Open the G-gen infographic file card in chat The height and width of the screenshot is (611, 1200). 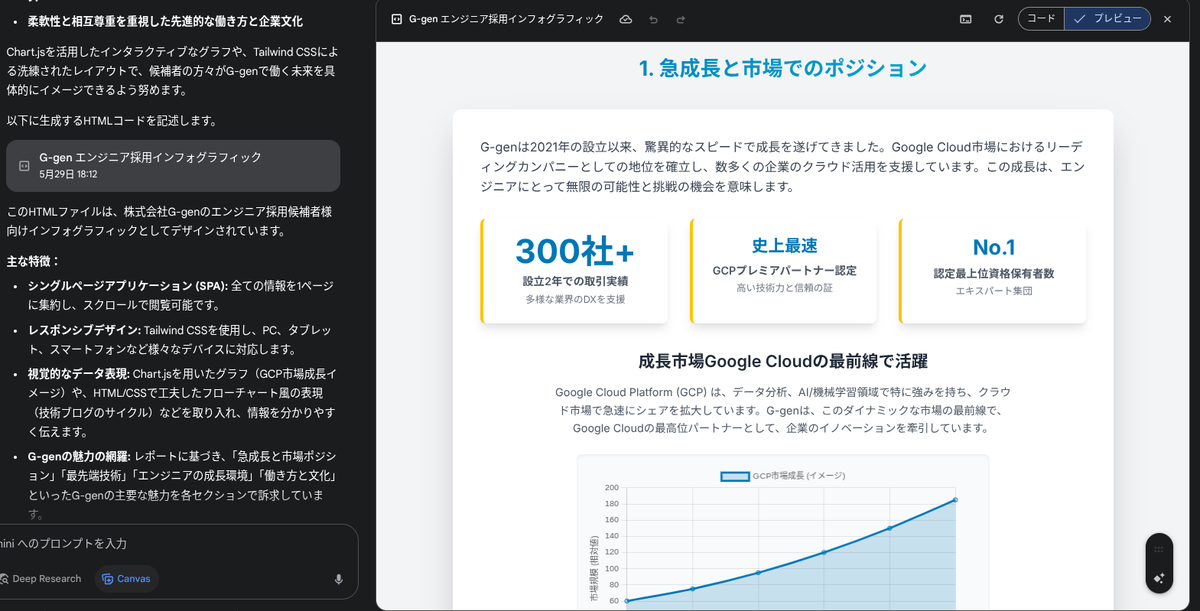[x=173, y=165]
